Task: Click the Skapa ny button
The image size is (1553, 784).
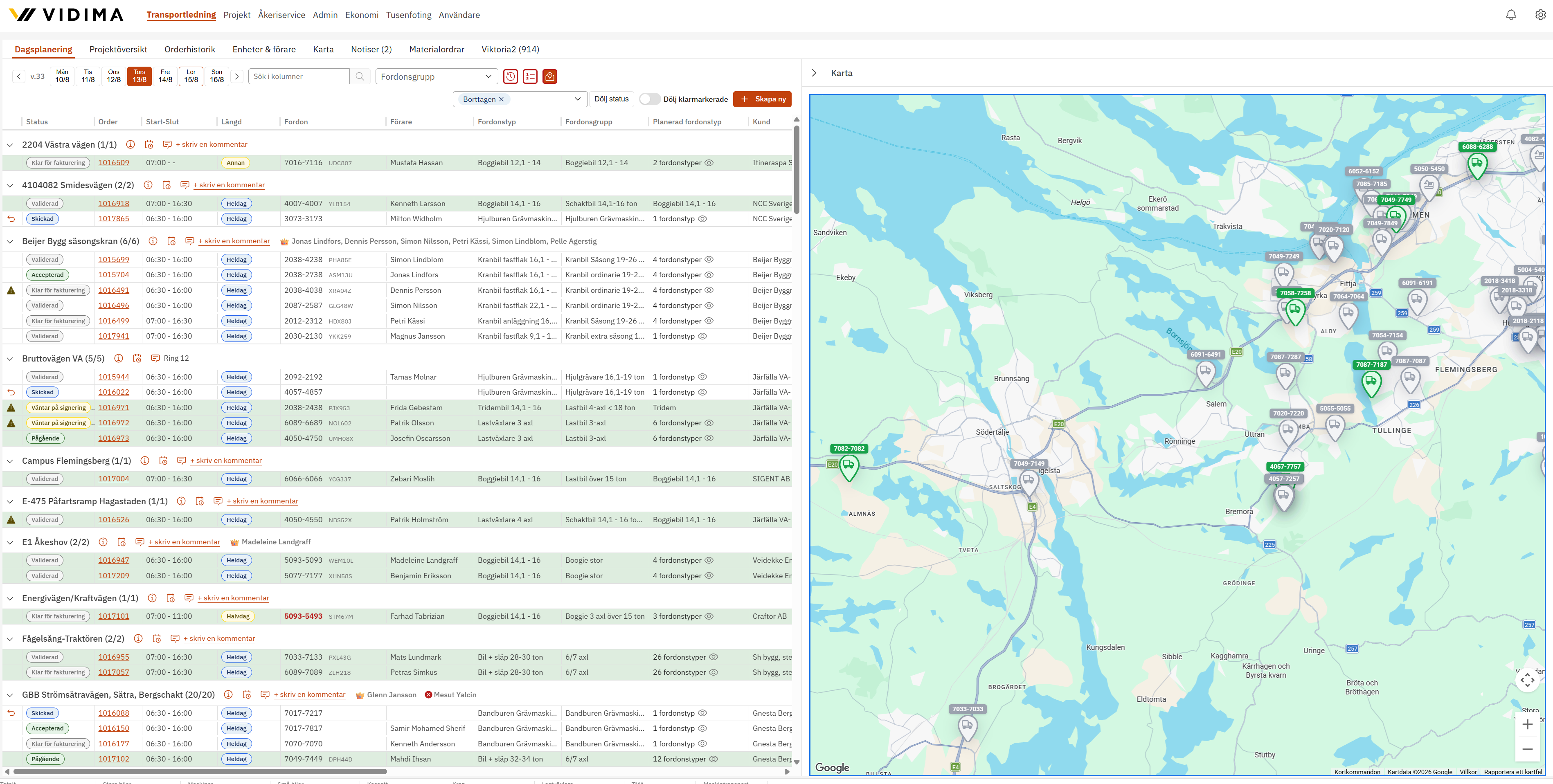Action: tap(762, 99)
